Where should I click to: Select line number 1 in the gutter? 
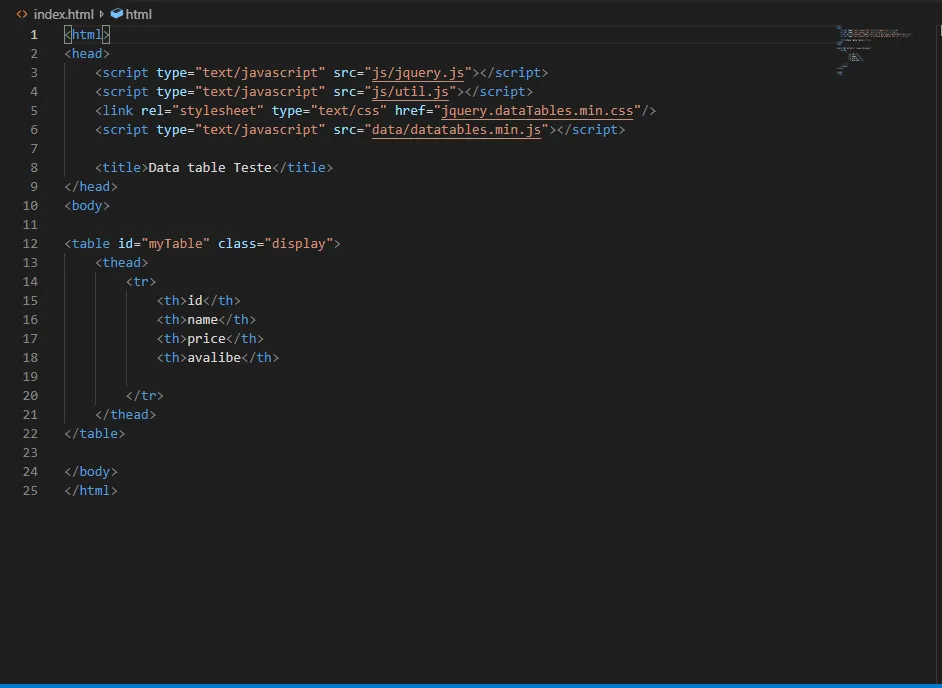point(34,34)
